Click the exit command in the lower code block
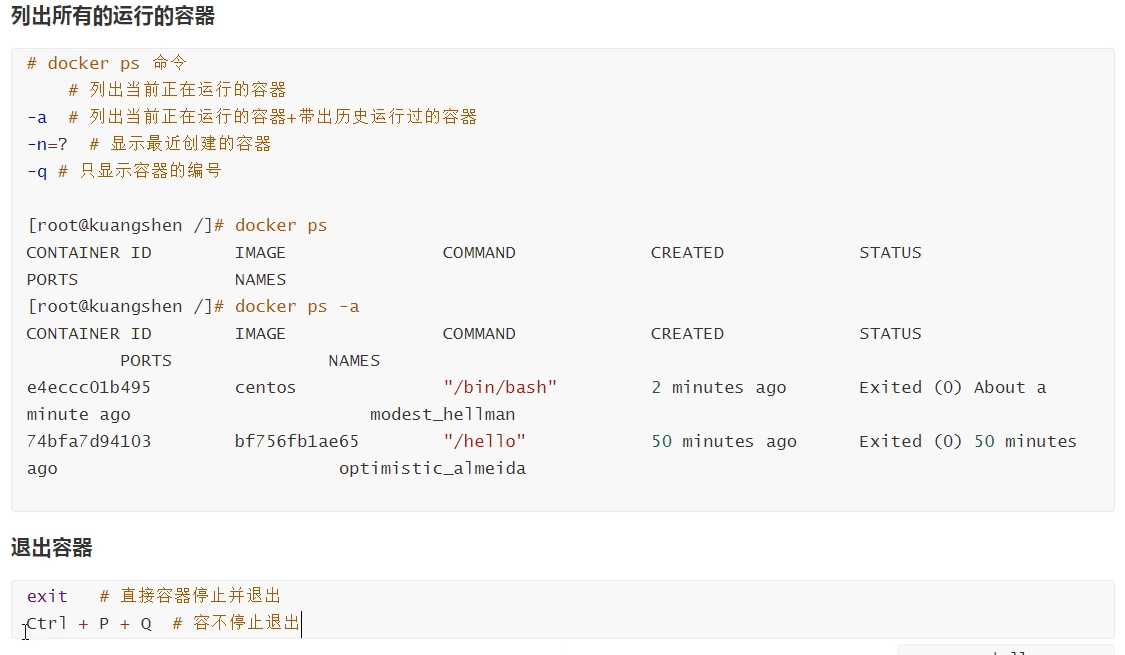The width and height of the screenshot is (1125, 655). 47,596
